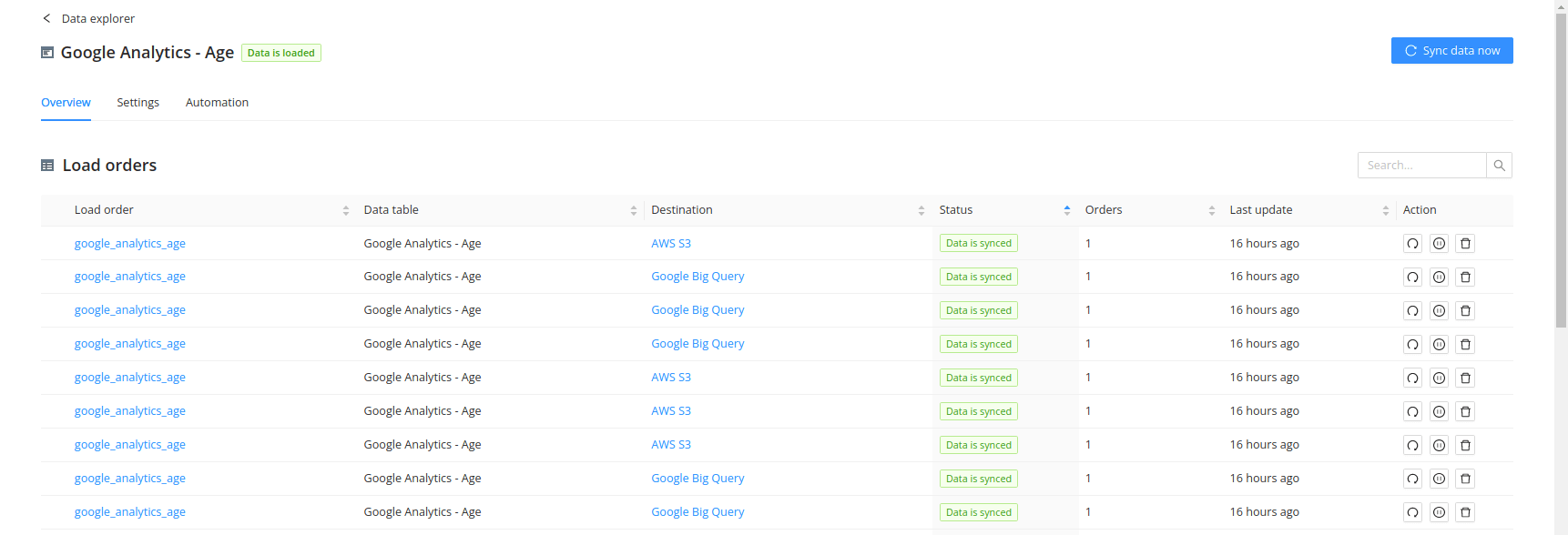Click Sync data now button
The height and width of the screenshot is (535, 1568).
(1452, 51)
